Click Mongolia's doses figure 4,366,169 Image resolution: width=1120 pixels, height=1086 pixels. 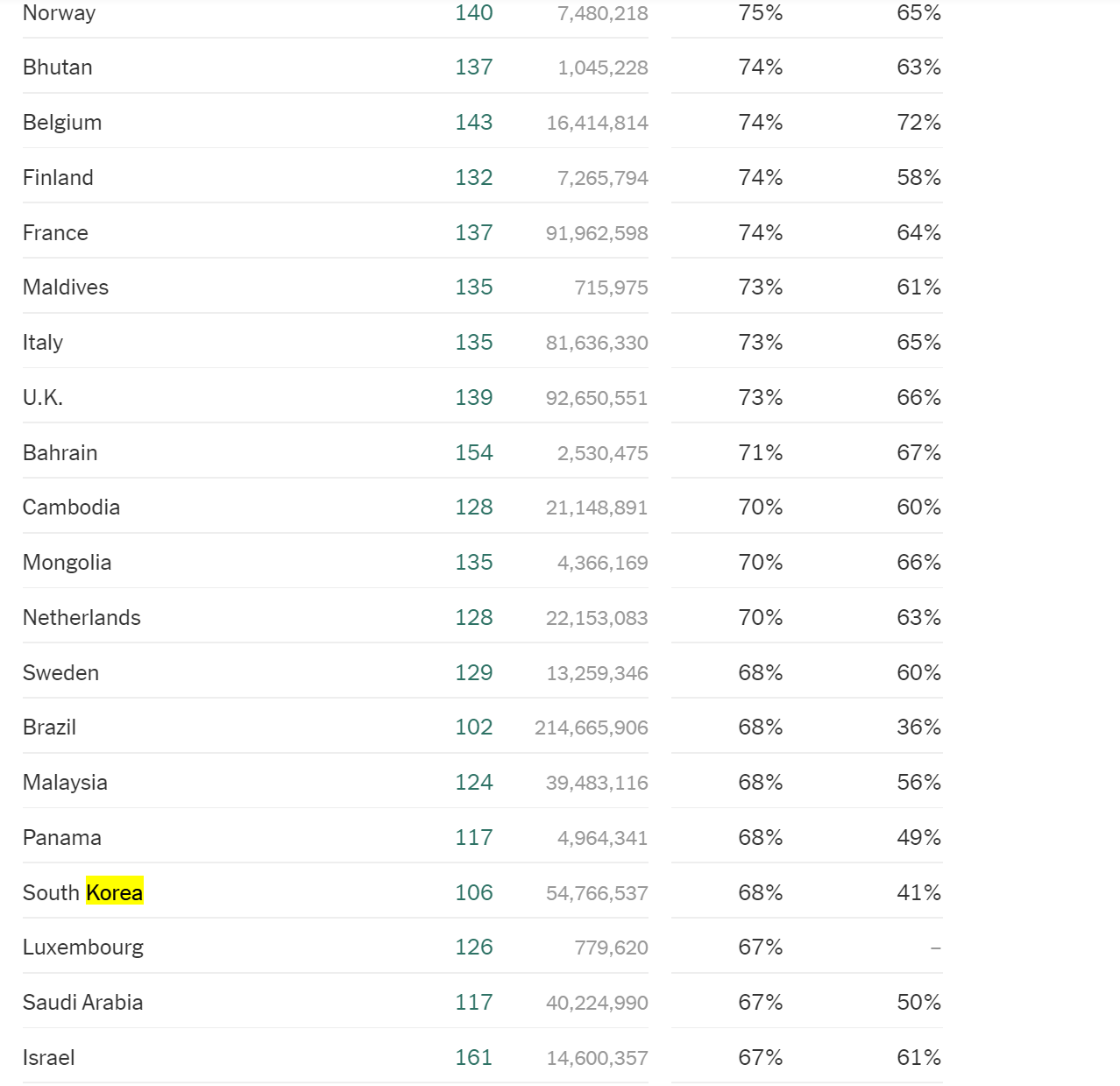603,563
